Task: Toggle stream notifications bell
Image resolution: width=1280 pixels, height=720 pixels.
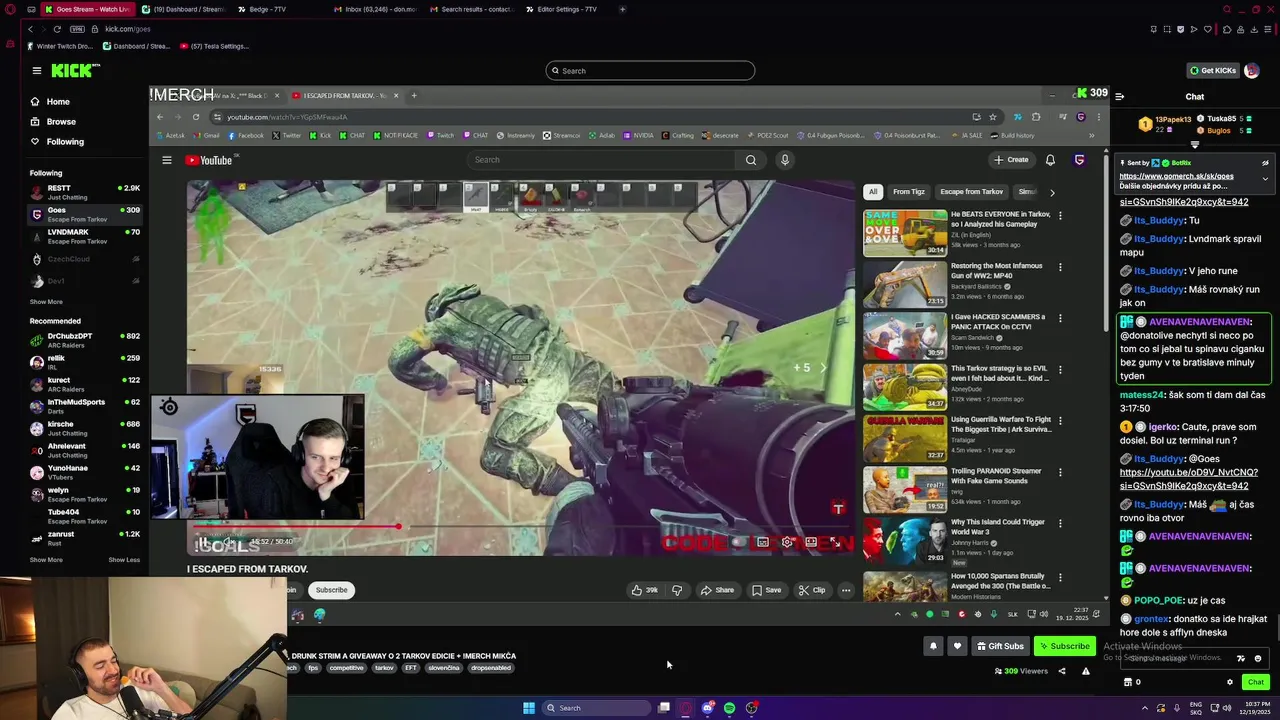Action: [x=933, y=646]
